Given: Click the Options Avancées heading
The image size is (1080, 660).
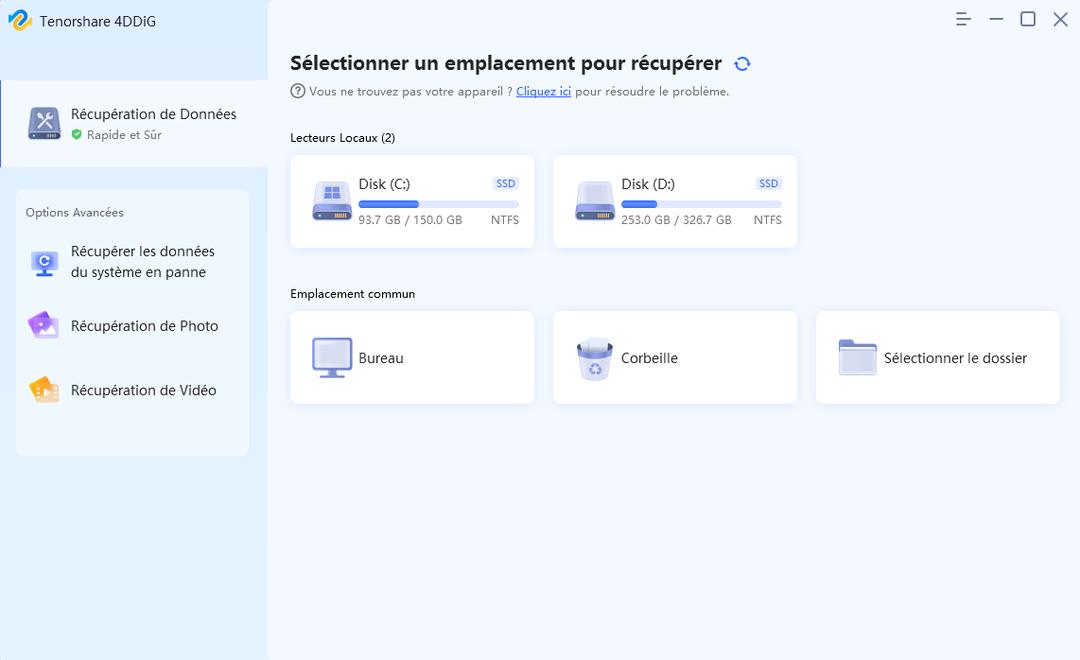Looking at the screenshot, I should [74, 212].
